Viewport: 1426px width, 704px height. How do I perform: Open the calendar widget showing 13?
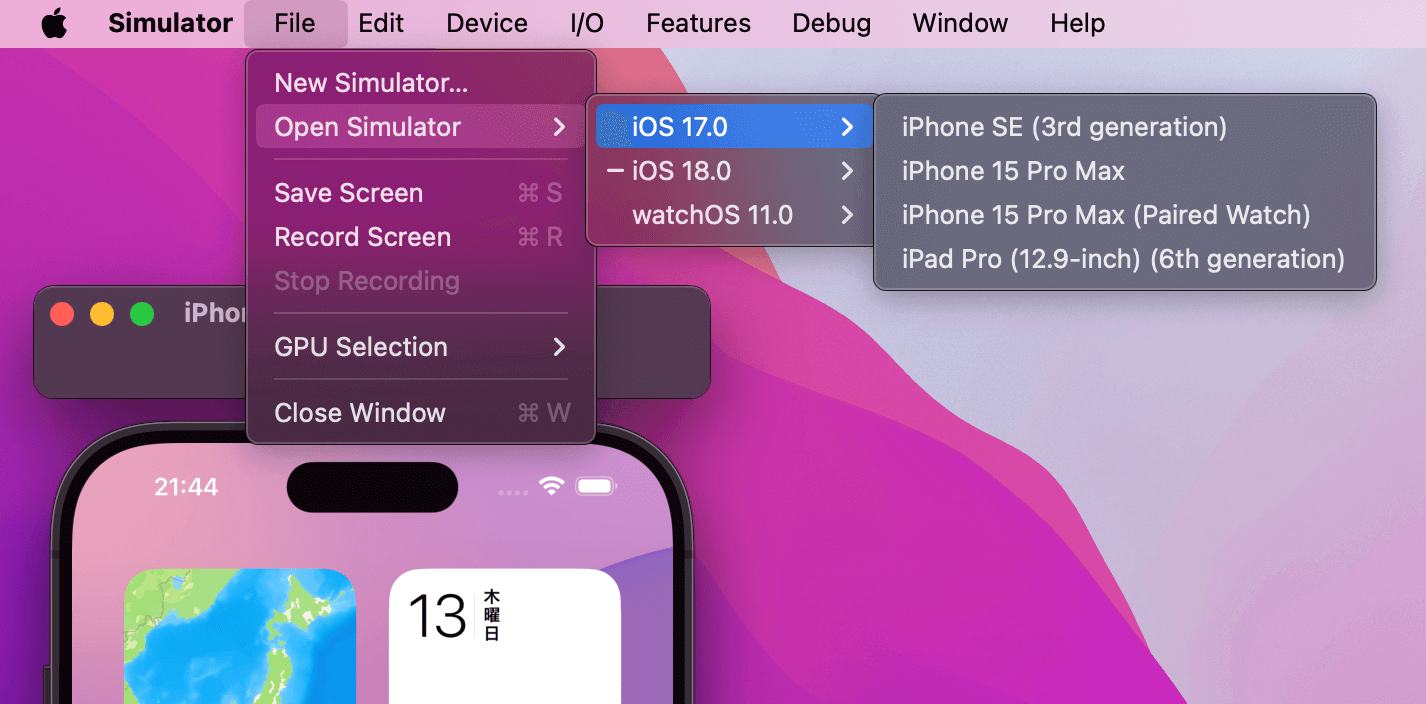[505, 637]
